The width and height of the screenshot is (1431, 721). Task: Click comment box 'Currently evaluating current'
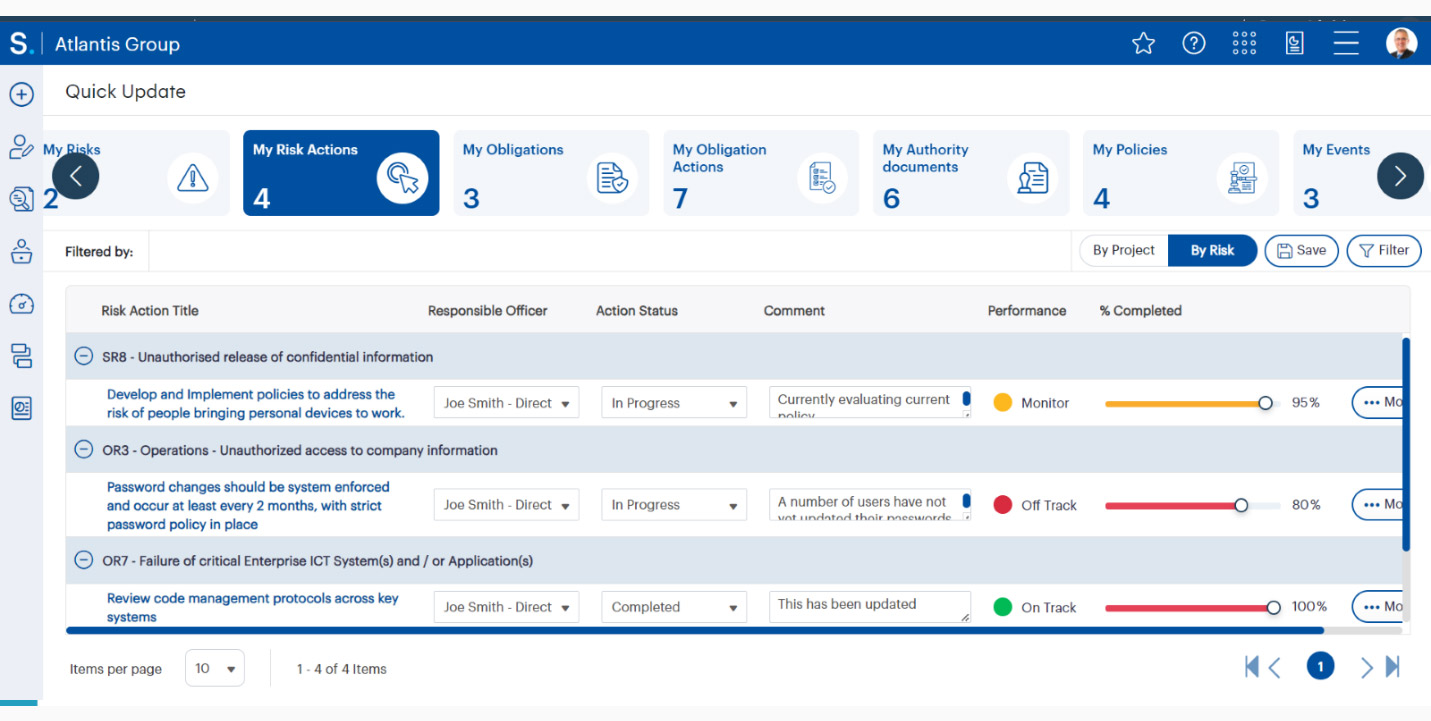tap(869, 403)
